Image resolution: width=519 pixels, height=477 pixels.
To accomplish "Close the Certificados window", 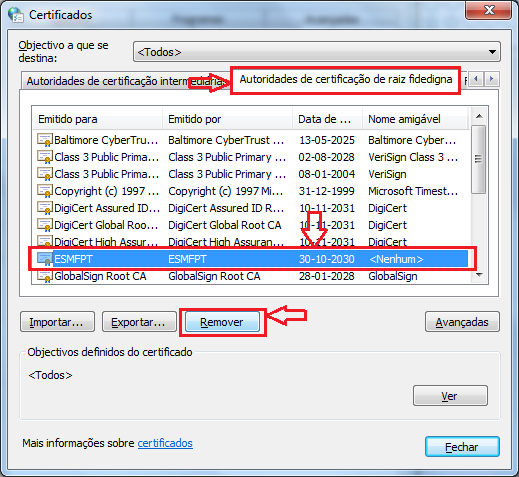I will (488, 10).
